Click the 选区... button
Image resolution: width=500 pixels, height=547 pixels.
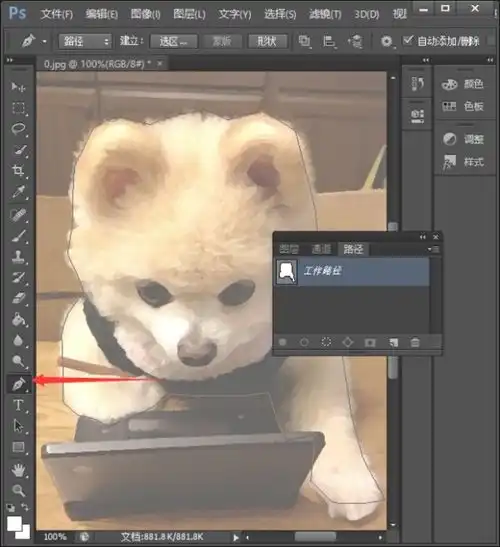(174, 42)
